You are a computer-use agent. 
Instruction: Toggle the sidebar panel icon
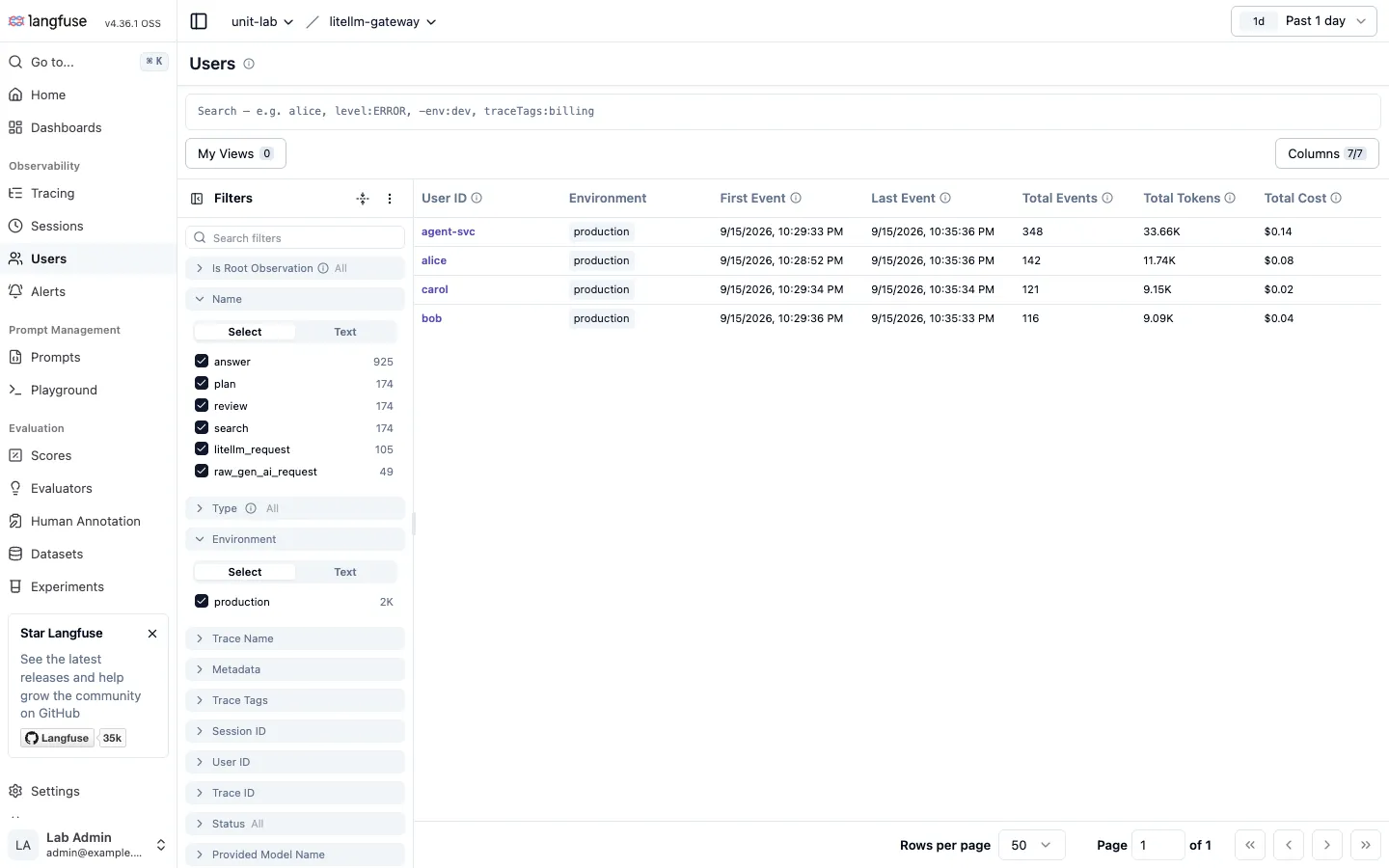coord(199,21)
